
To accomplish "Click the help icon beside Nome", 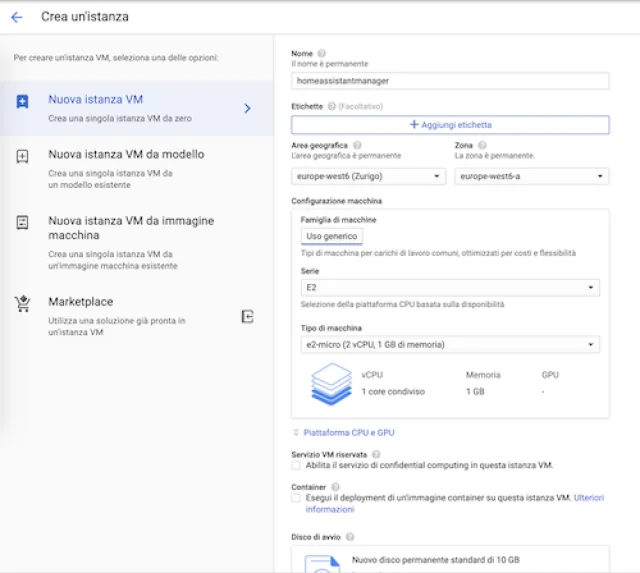I will click(322, 53).
